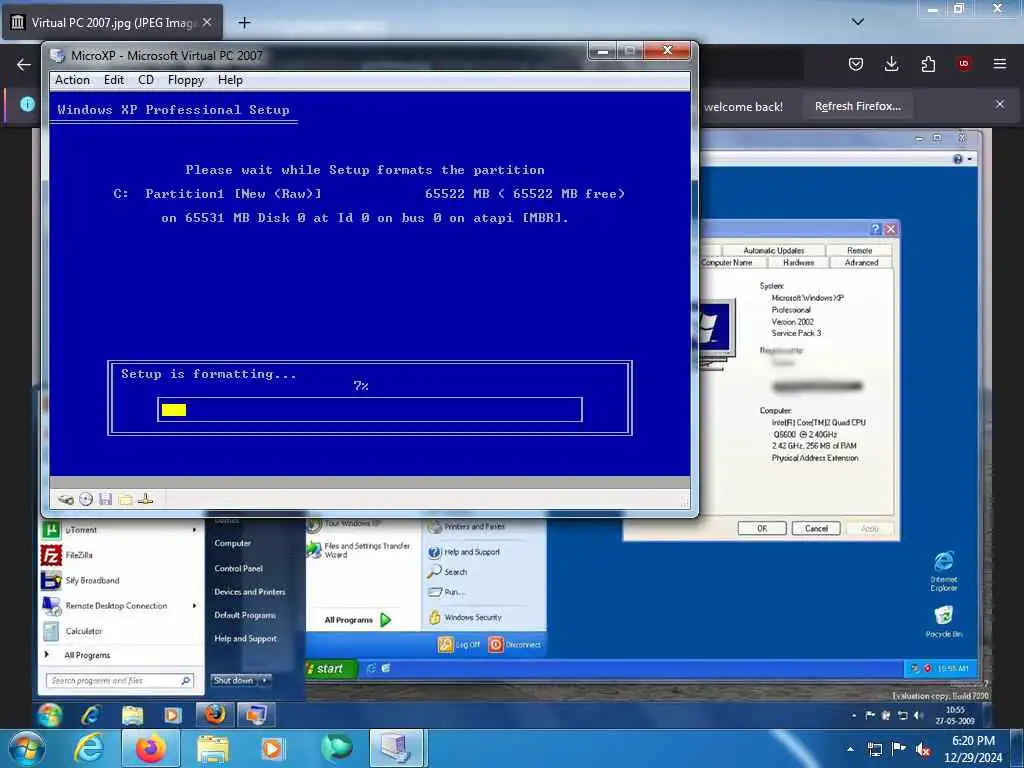
Task: Go back with the Firefox back arrow
Action: click(24, 65)
